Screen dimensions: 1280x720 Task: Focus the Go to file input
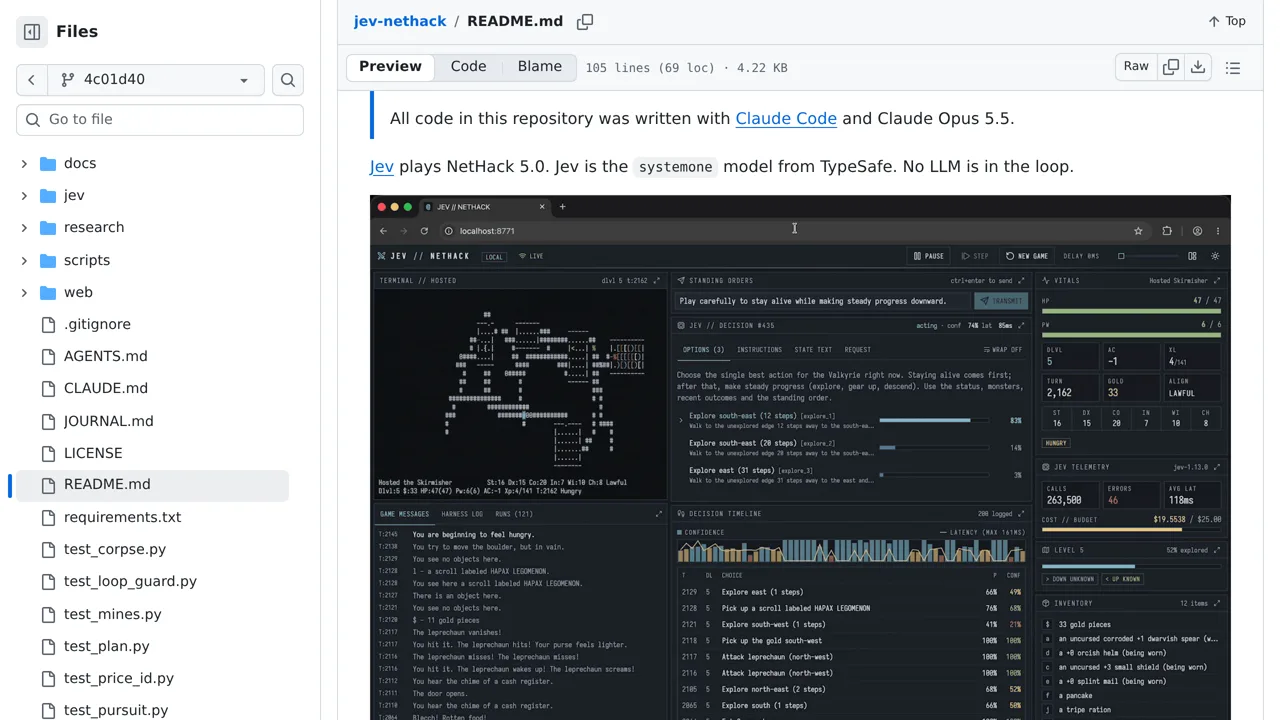[x=160, y=120]
